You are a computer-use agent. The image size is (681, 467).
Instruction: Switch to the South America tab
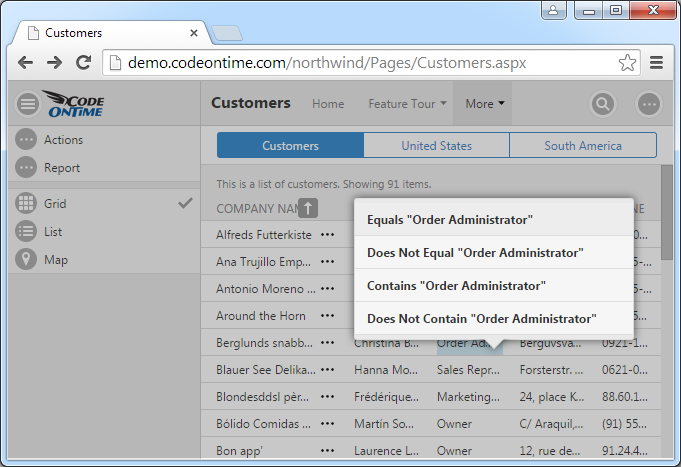[x=583, y=146]
